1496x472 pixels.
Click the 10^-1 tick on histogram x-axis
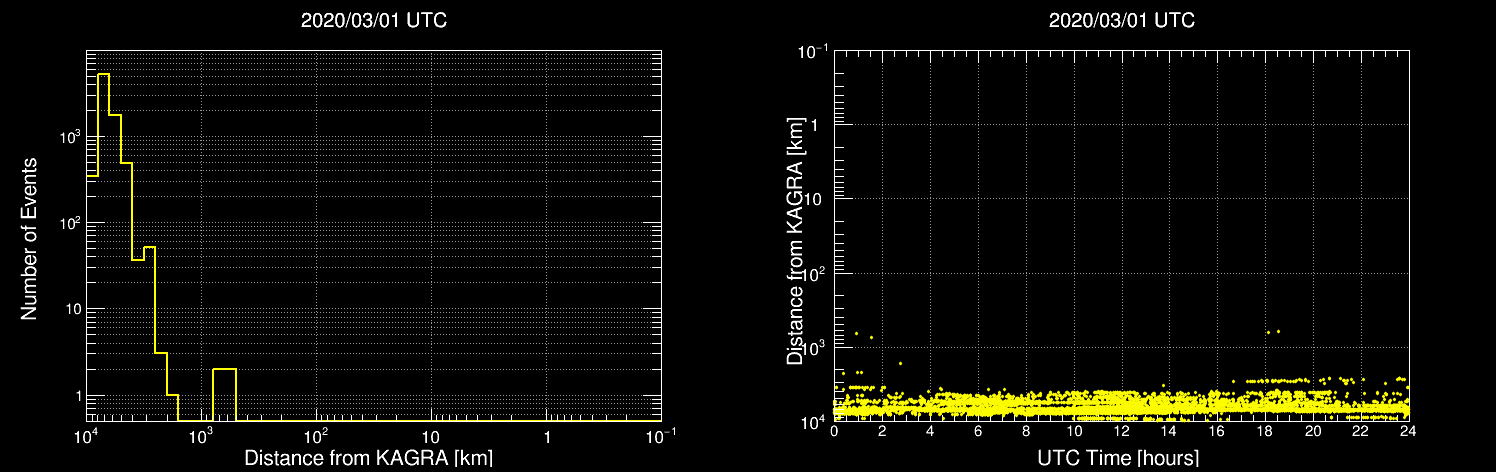(660, 435)
